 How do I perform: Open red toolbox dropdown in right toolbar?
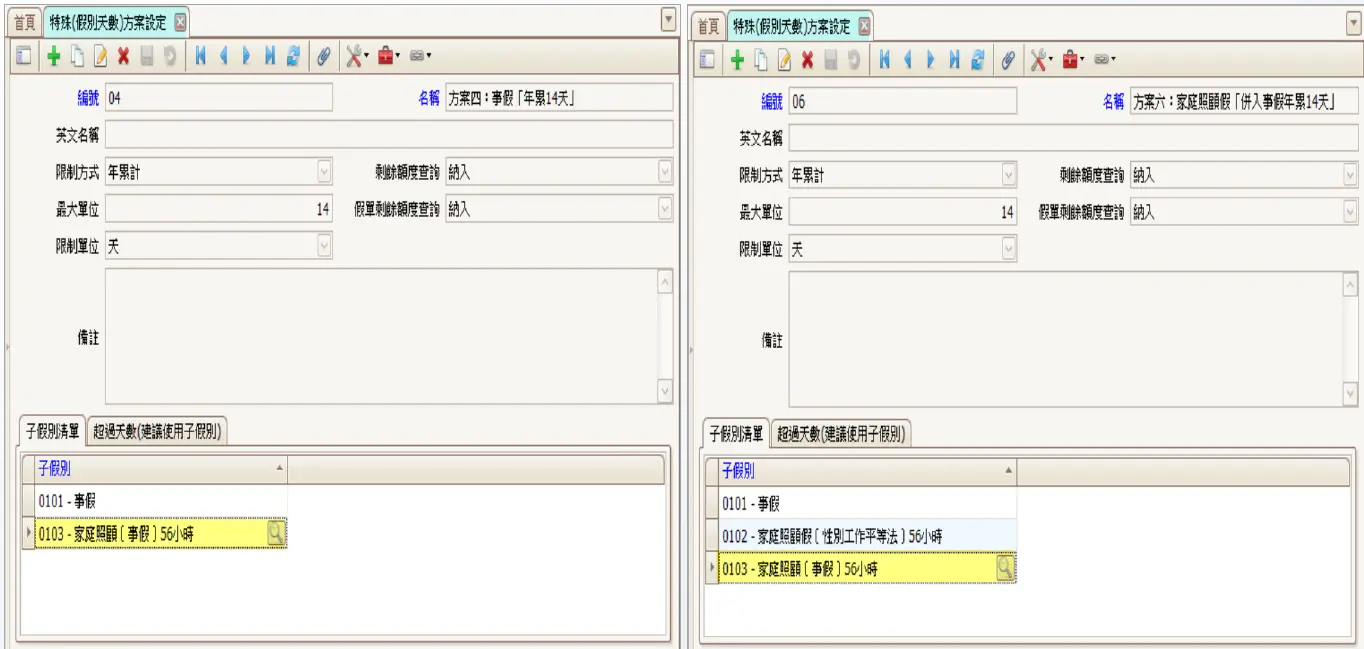1072,60
